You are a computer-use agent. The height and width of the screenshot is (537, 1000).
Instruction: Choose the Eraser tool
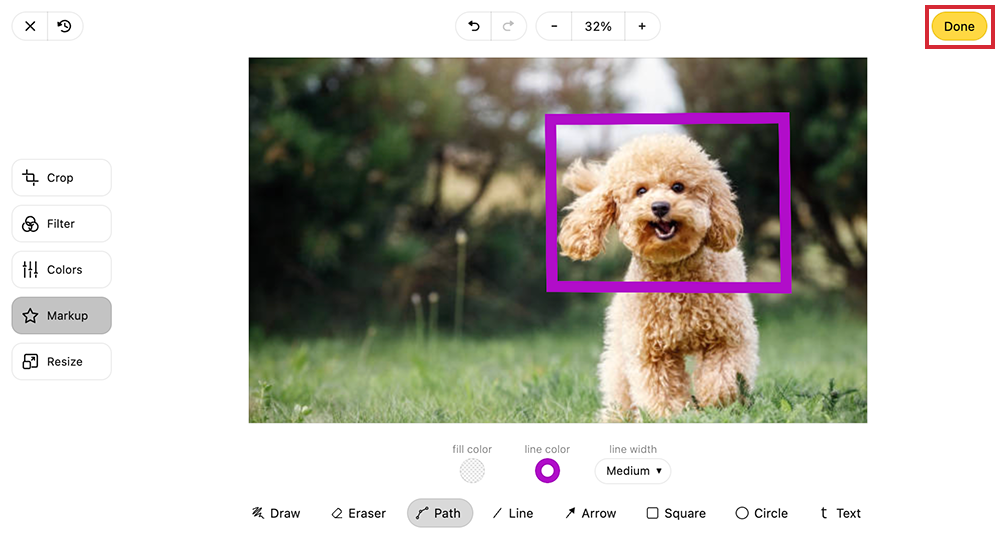tap(358, 513)
